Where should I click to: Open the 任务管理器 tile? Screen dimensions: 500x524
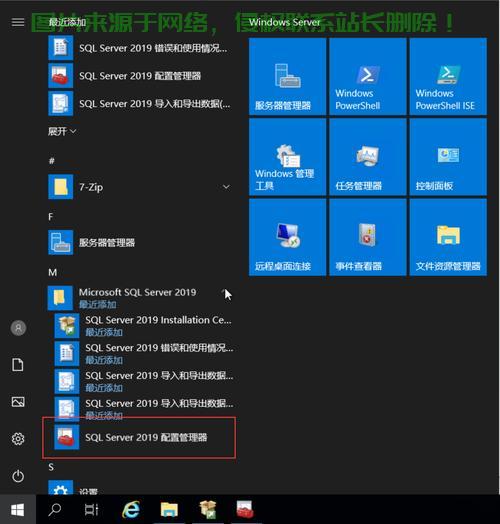pyautogui.click(x=368, y=157)
